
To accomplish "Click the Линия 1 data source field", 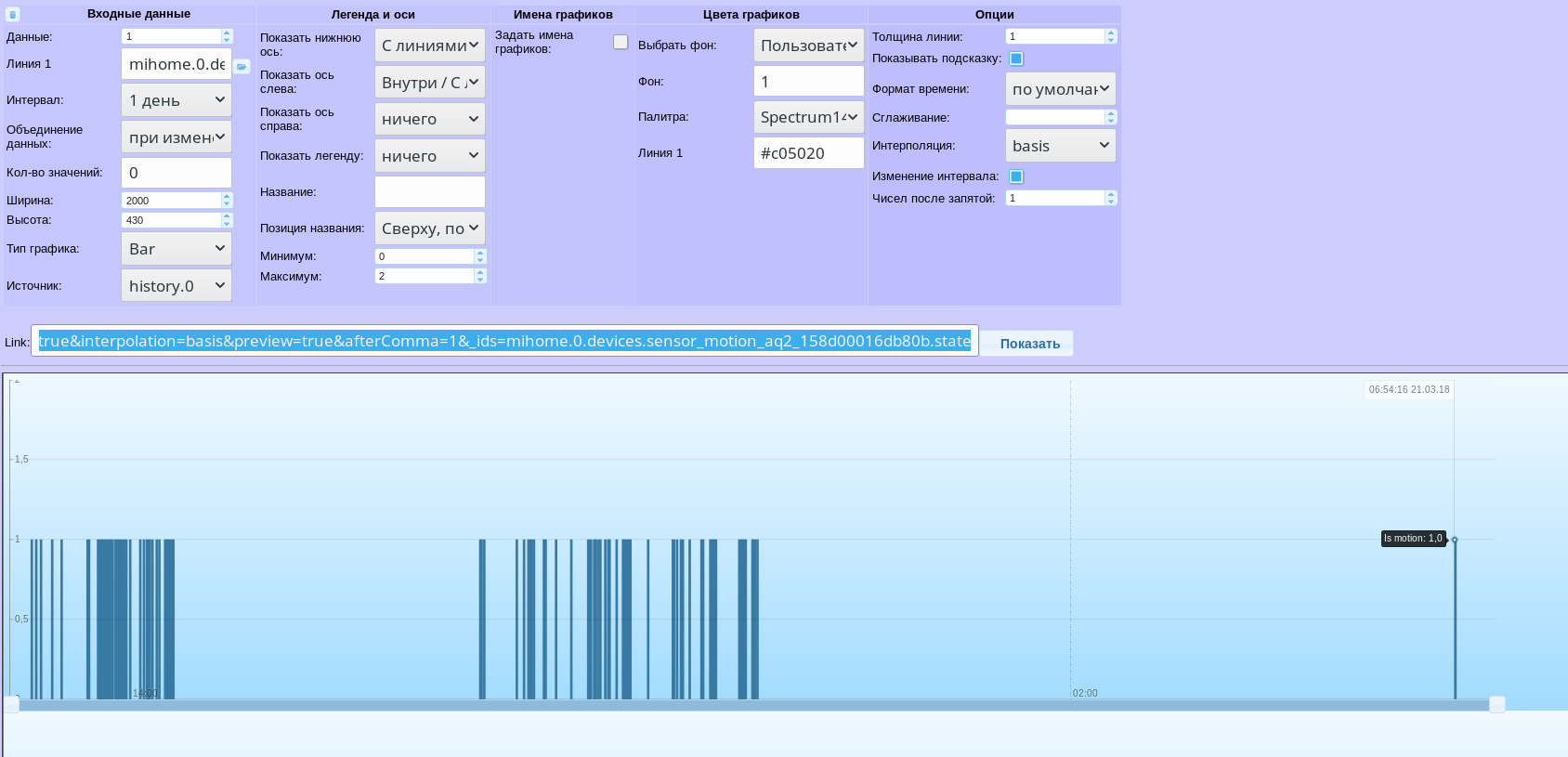I will point(176,64).
